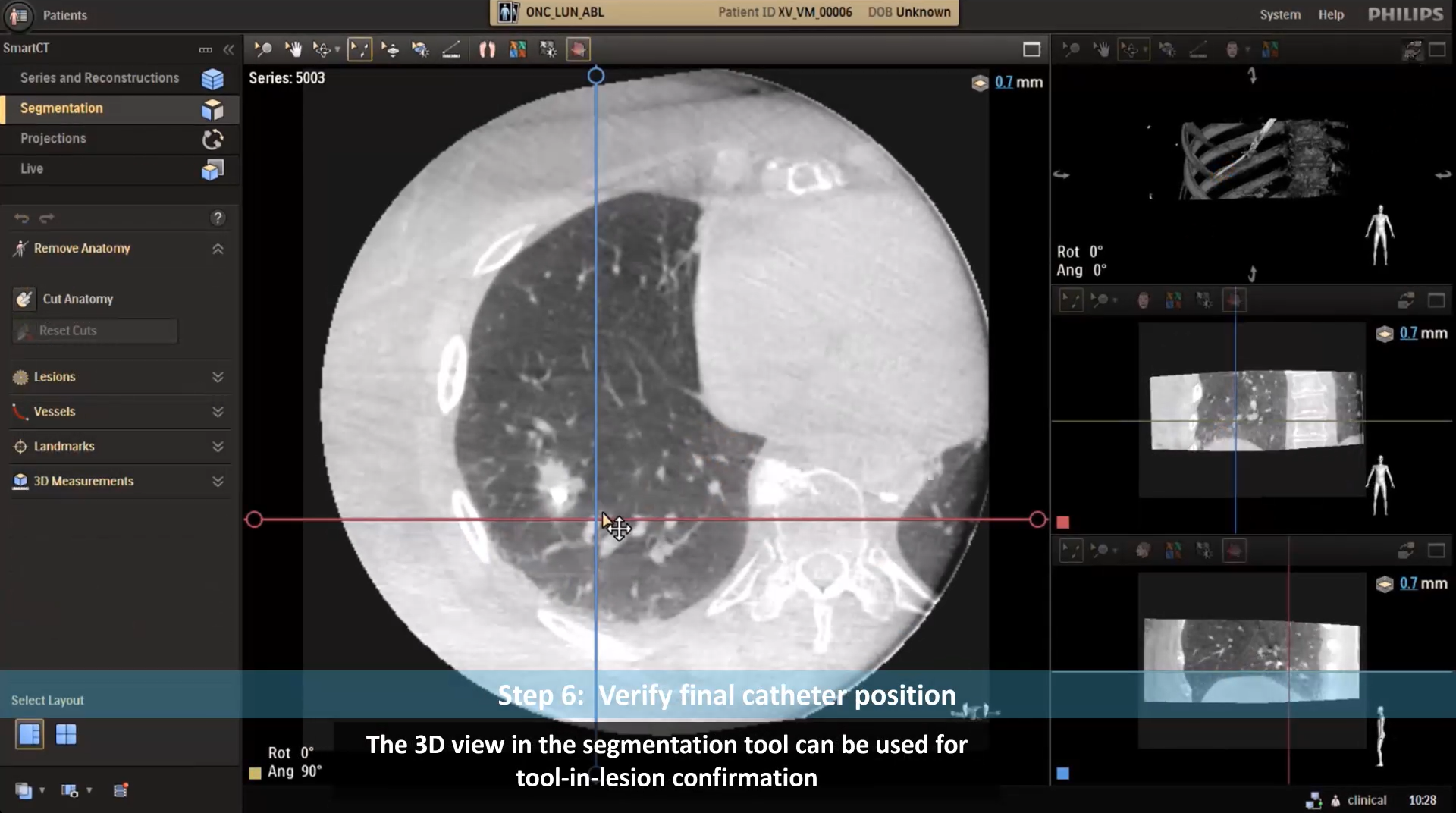The height and width of the screenshot is (813, 1456).
Task: Toggle crosshair pointer tool in middle-right coronal view
Action: (x=1071, y=300)
